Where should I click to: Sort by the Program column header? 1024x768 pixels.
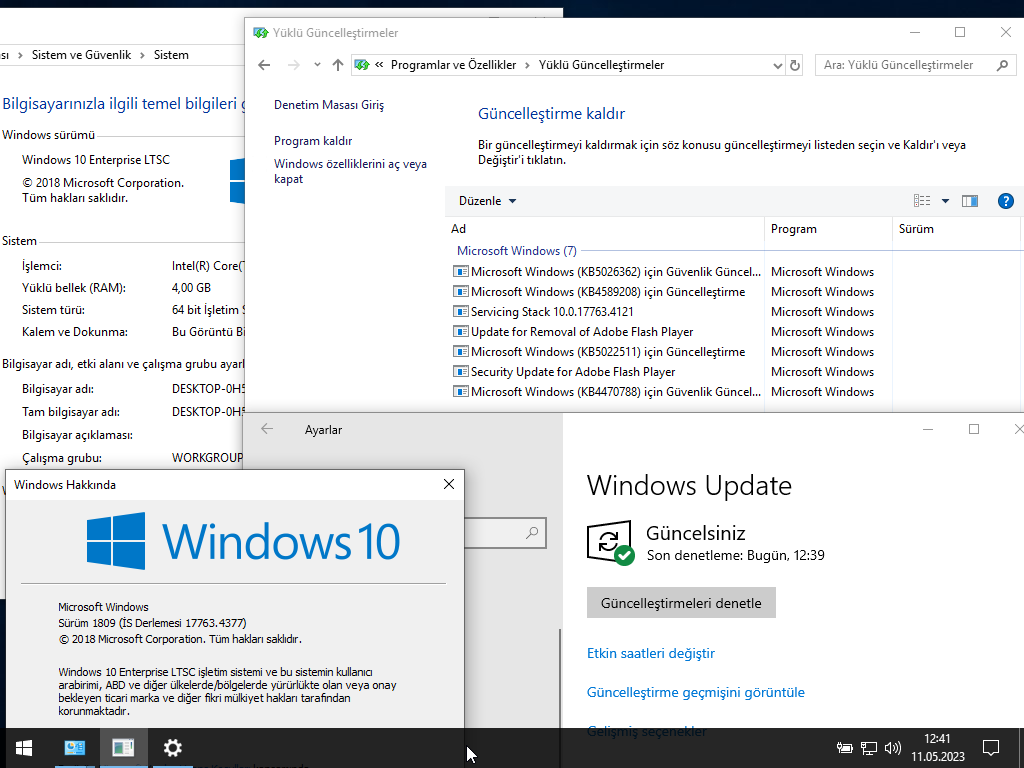828,229
